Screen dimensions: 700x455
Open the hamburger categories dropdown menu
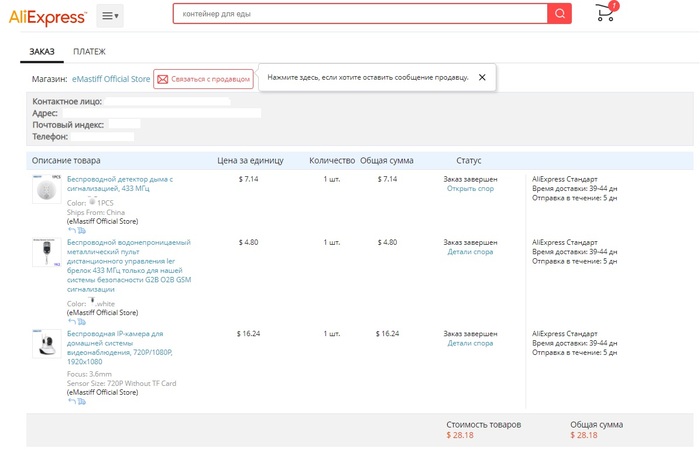coord(110,15)
